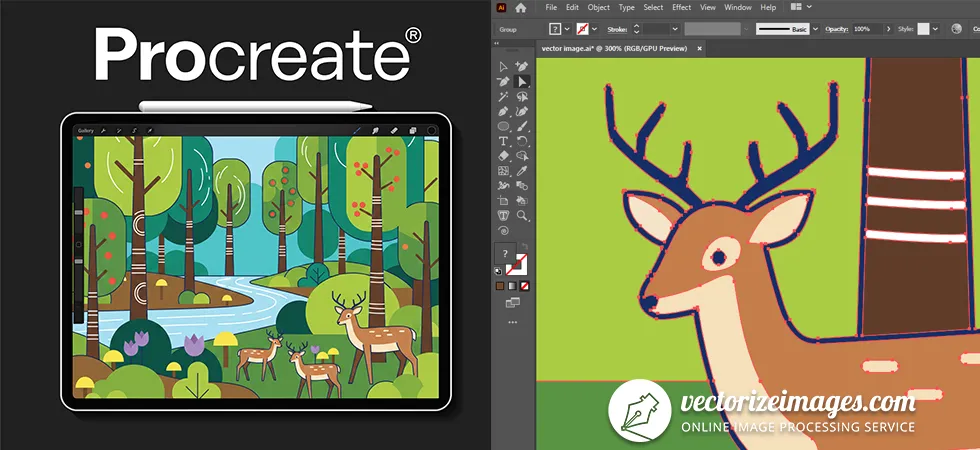Open the Arrange Documents icon
The height and width of the screenshot is (450, 980).
click(x=796, y=7)
